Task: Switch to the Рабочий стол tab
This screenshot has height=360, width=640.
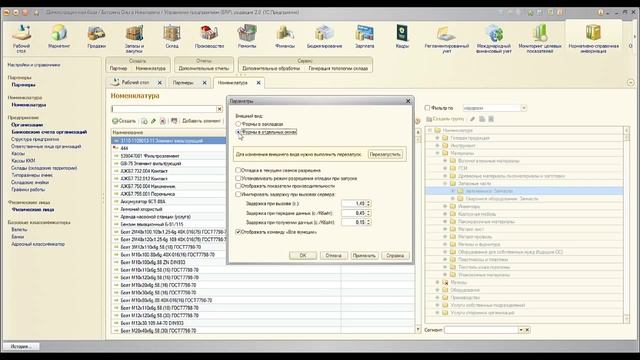Action: [136, 82]
